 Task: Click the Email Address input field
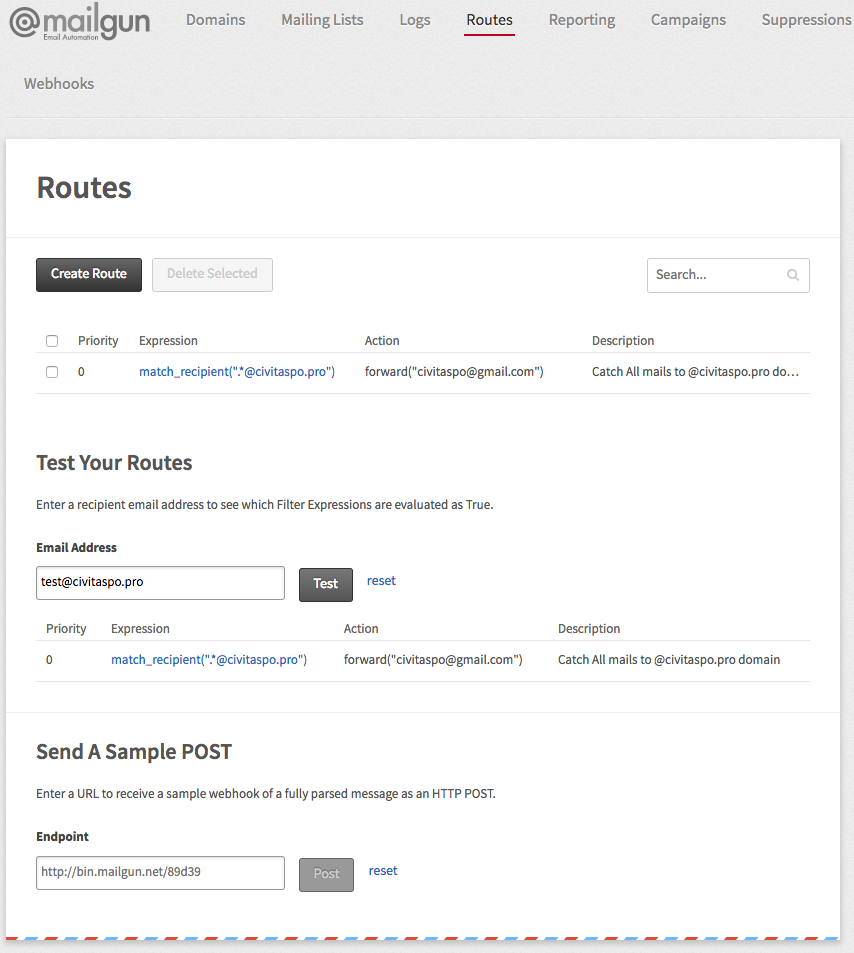(160, 583)
